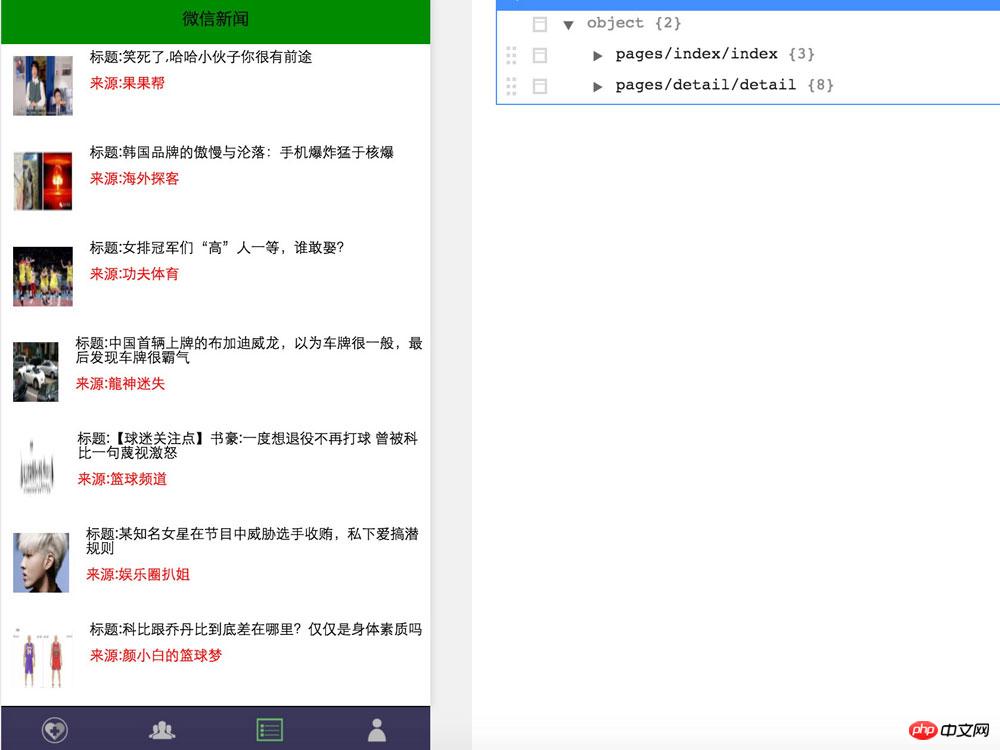1000x750 pixels.
Task: Click the document icon beside pages/detail/detail
Action: coord(539,85)
